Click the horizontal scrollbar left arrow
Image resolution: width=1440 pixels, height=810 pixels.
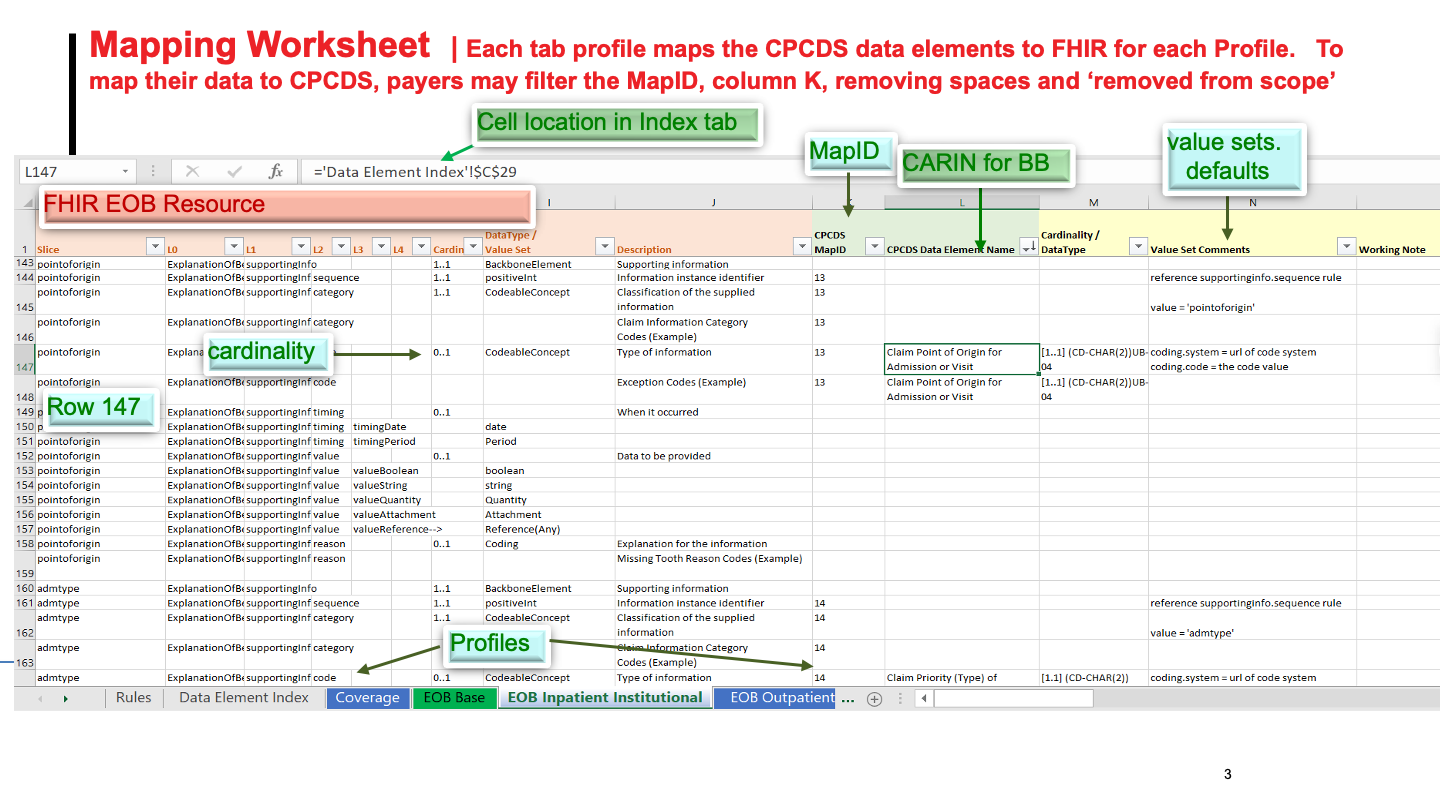(923, 699)
